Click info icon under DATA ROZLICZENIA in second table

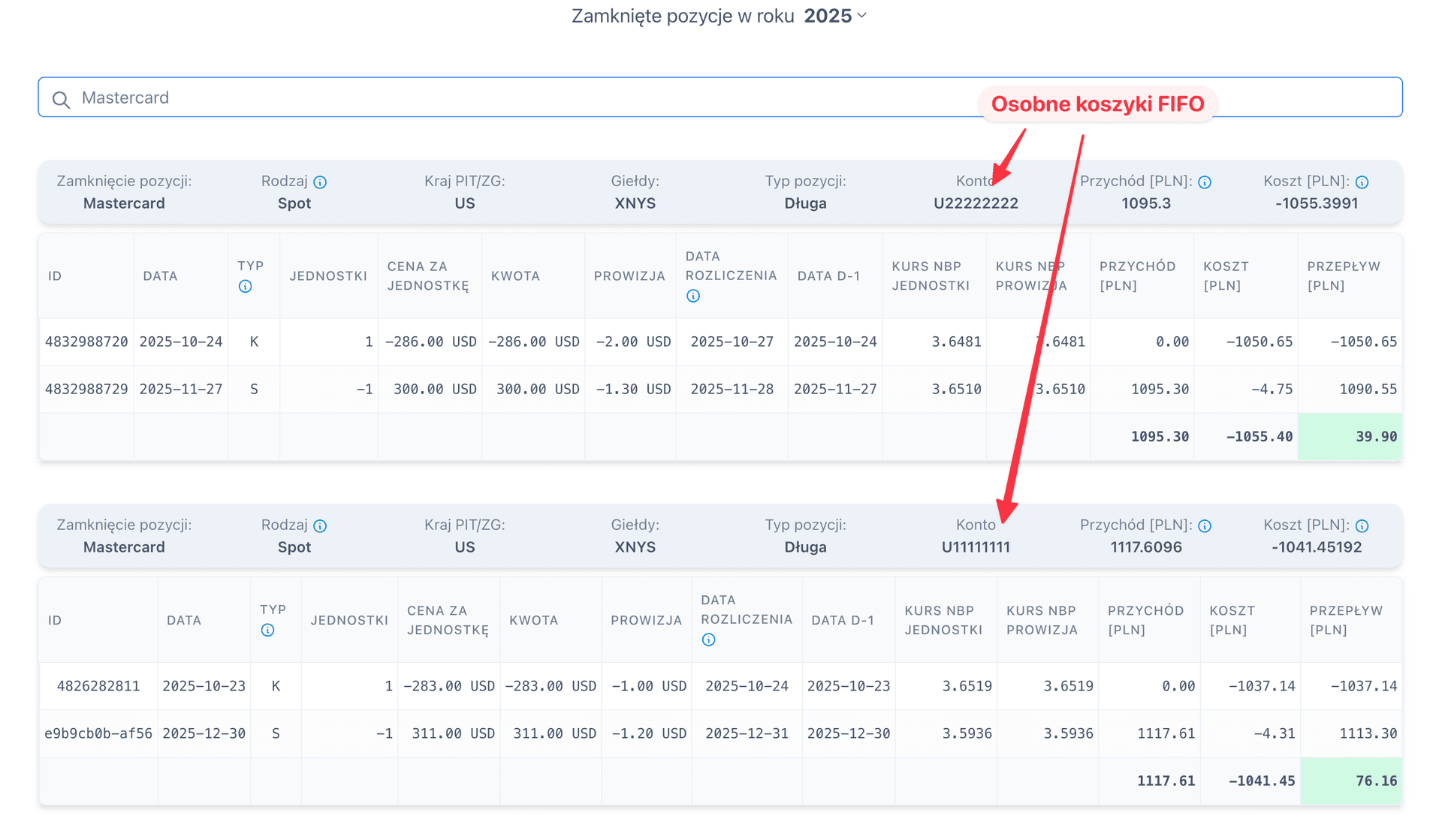pos(708,640)
